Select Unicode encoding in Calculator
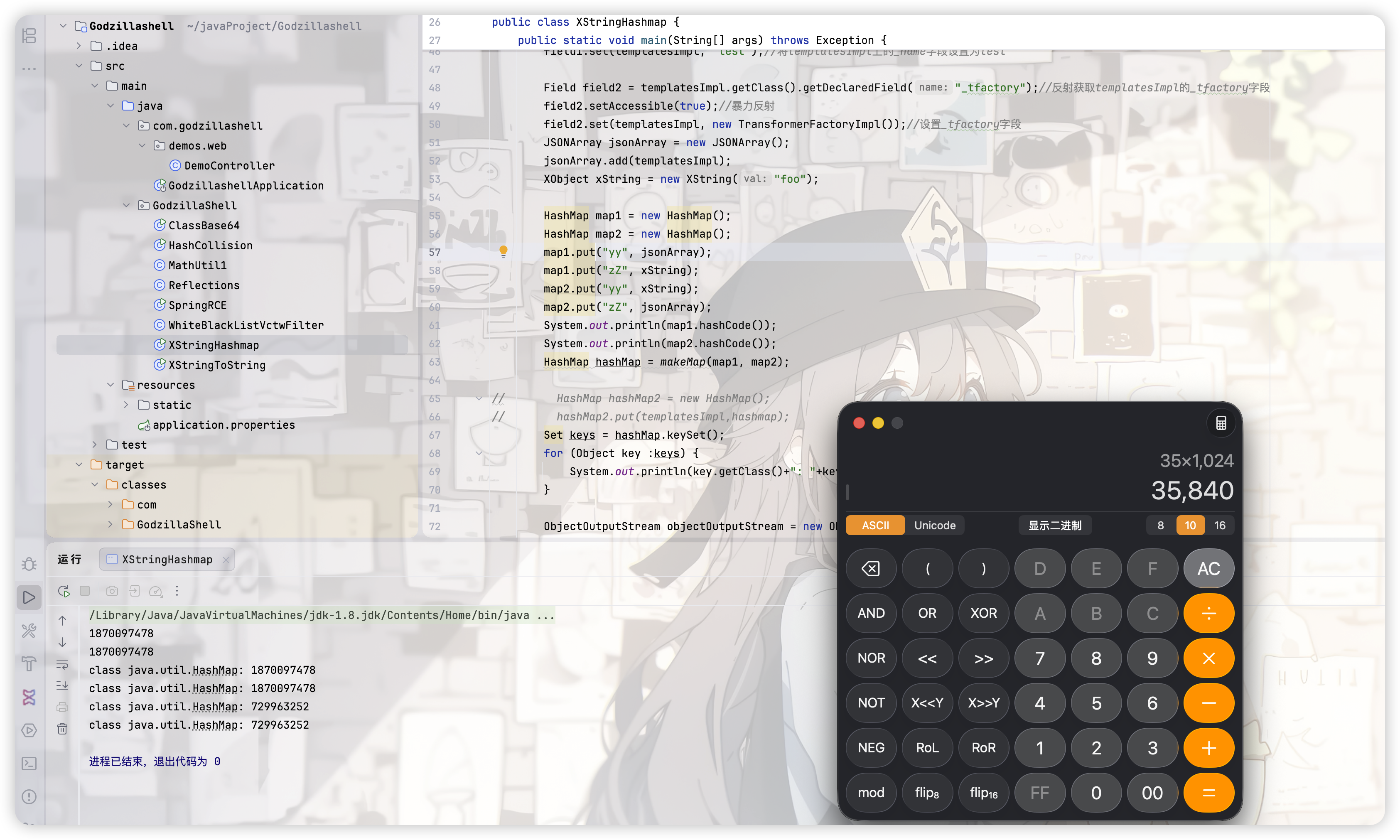This screenshot has height=840, width=1400. pos(935,525)
